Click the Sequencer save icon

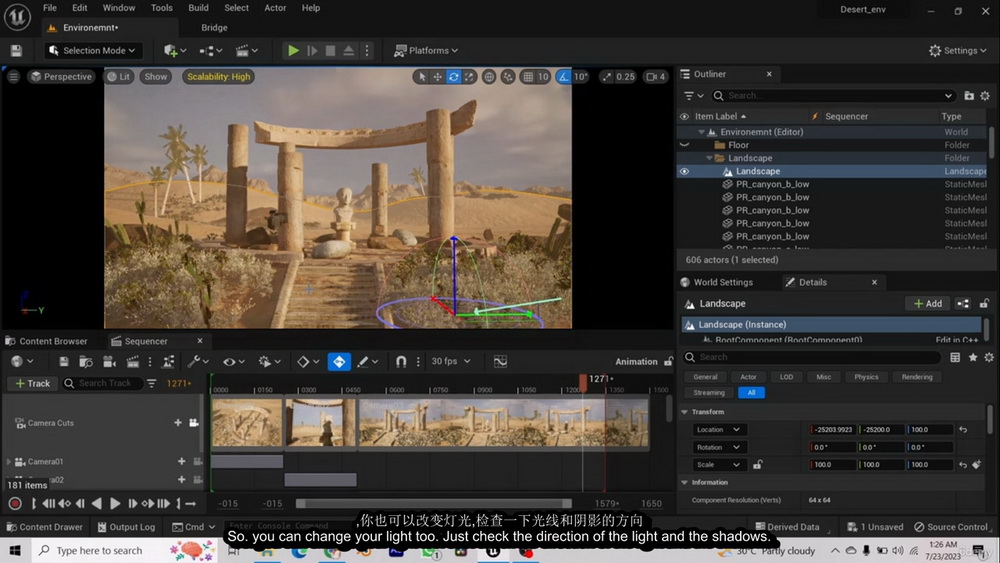(x=64, y=362)
